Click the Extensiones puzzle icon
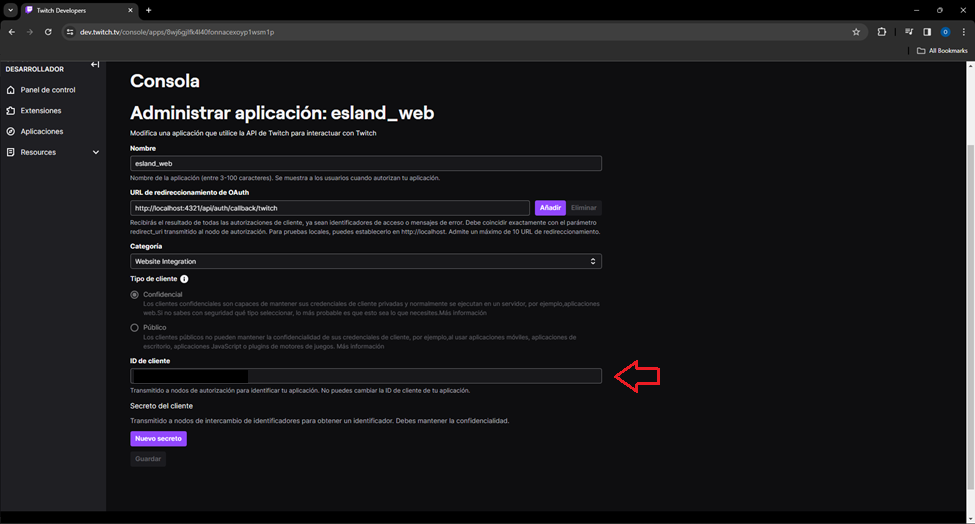975x524 pixels. pos(11,111)
